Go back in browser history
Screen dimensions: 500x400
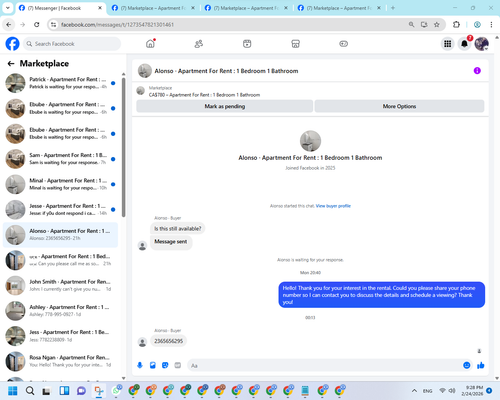9,24
